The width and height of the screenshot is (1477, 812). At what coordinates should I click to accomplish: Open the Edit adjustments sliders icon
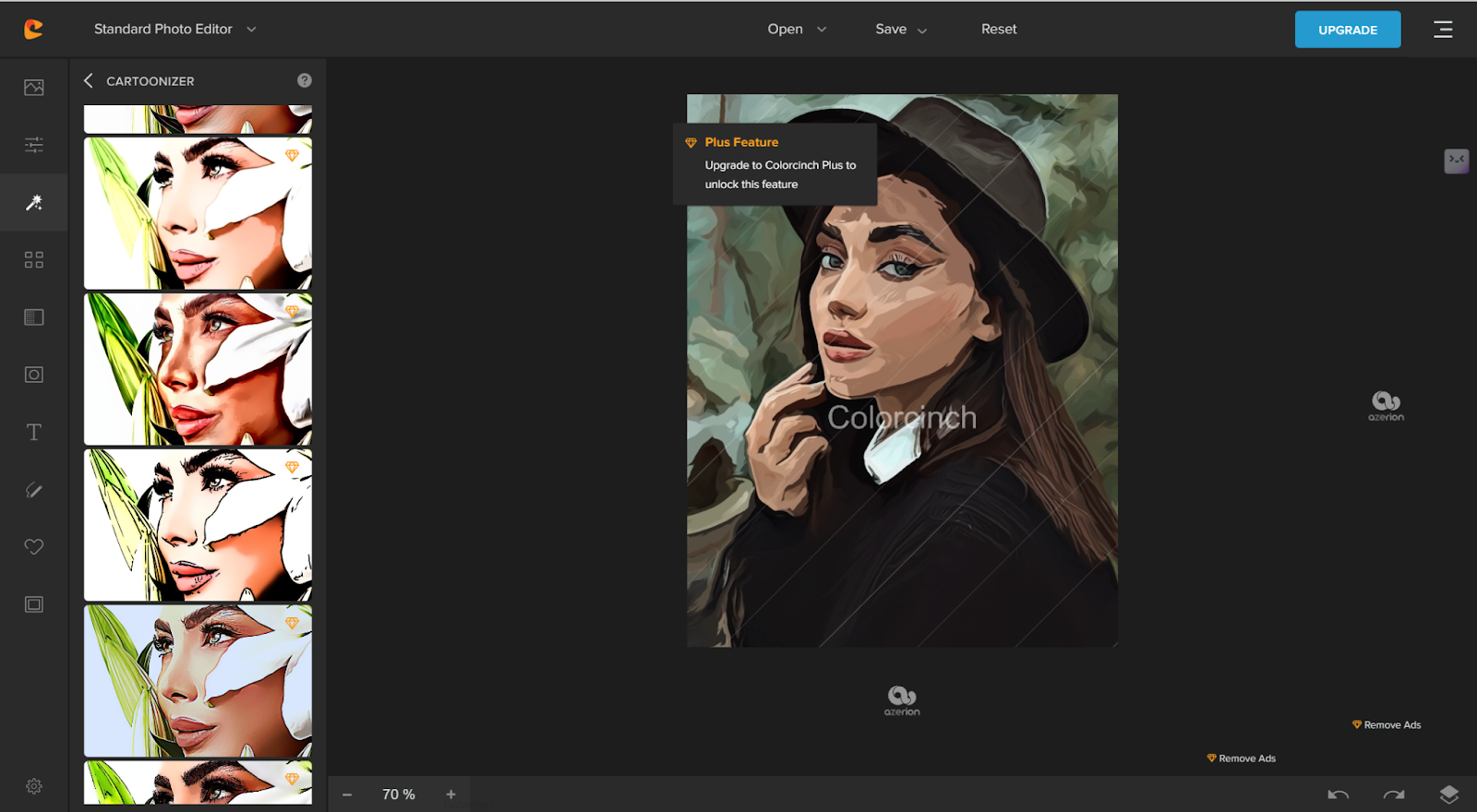click(x=34, y=145)
